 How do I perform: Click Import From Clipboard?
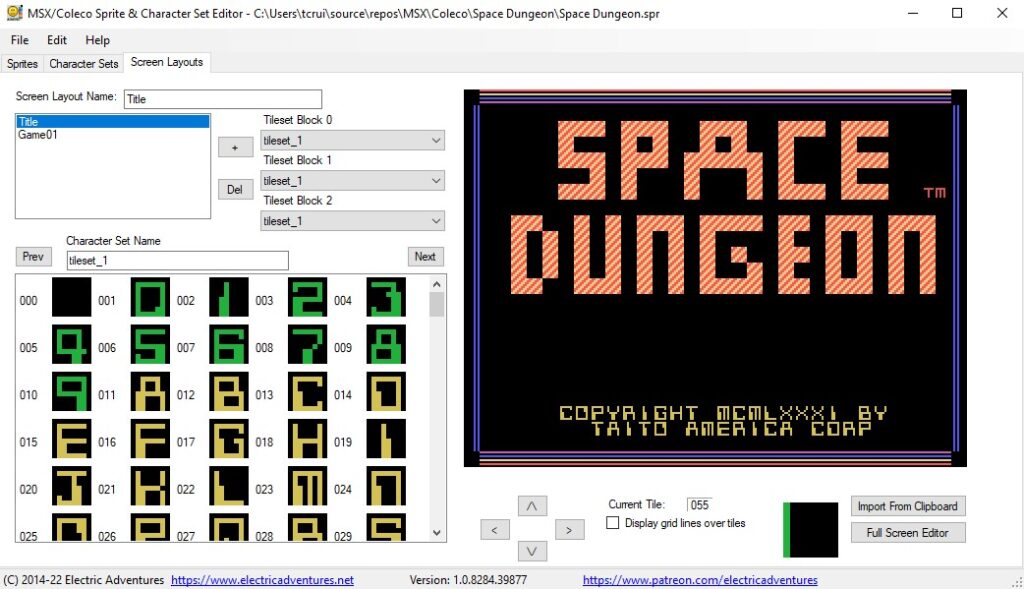point(908,506)
